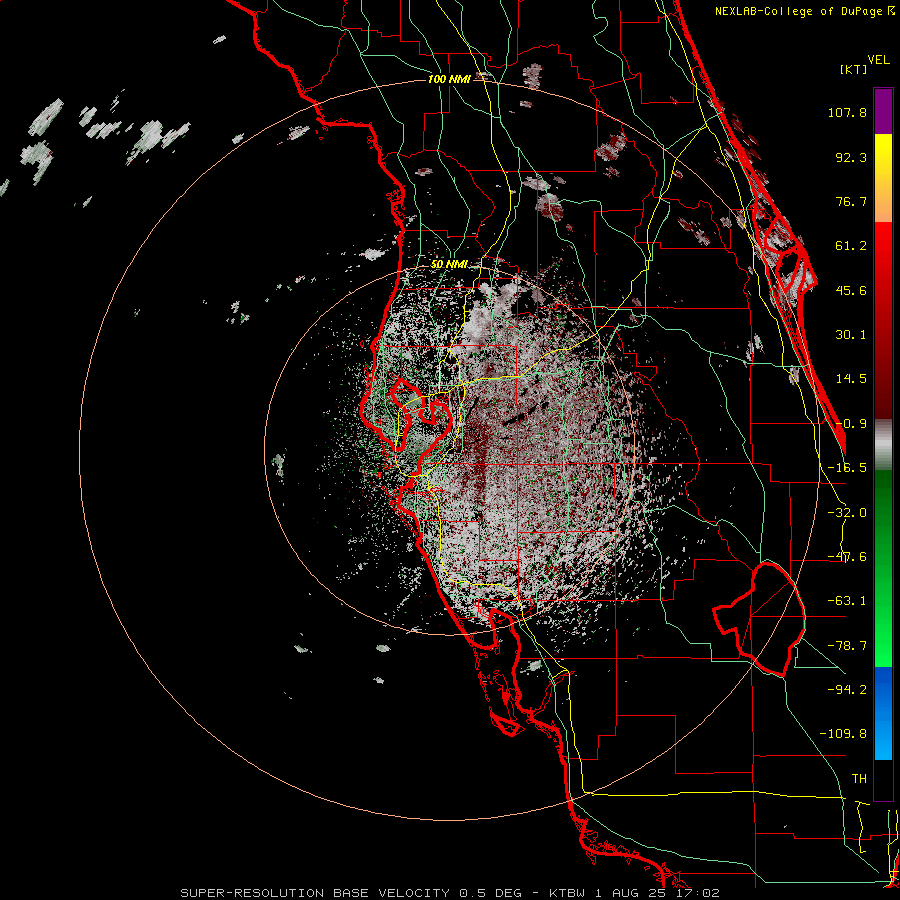Click the 100 NMI range ring label
Viewport: 900px width, 900px height.
click(x=449, y=79)
